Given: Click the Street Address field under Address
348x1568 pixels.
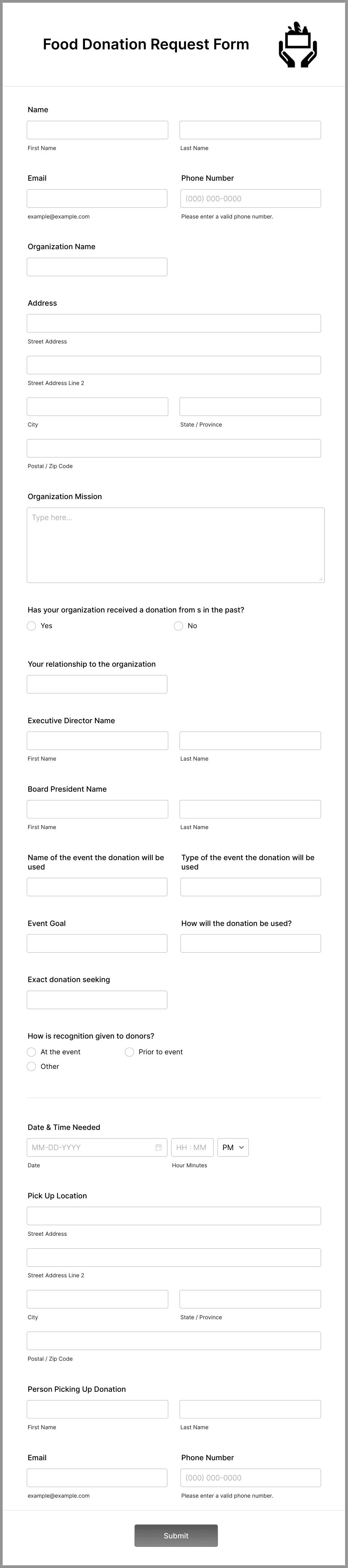Looking at the screenshot, I should coord(173,323).
